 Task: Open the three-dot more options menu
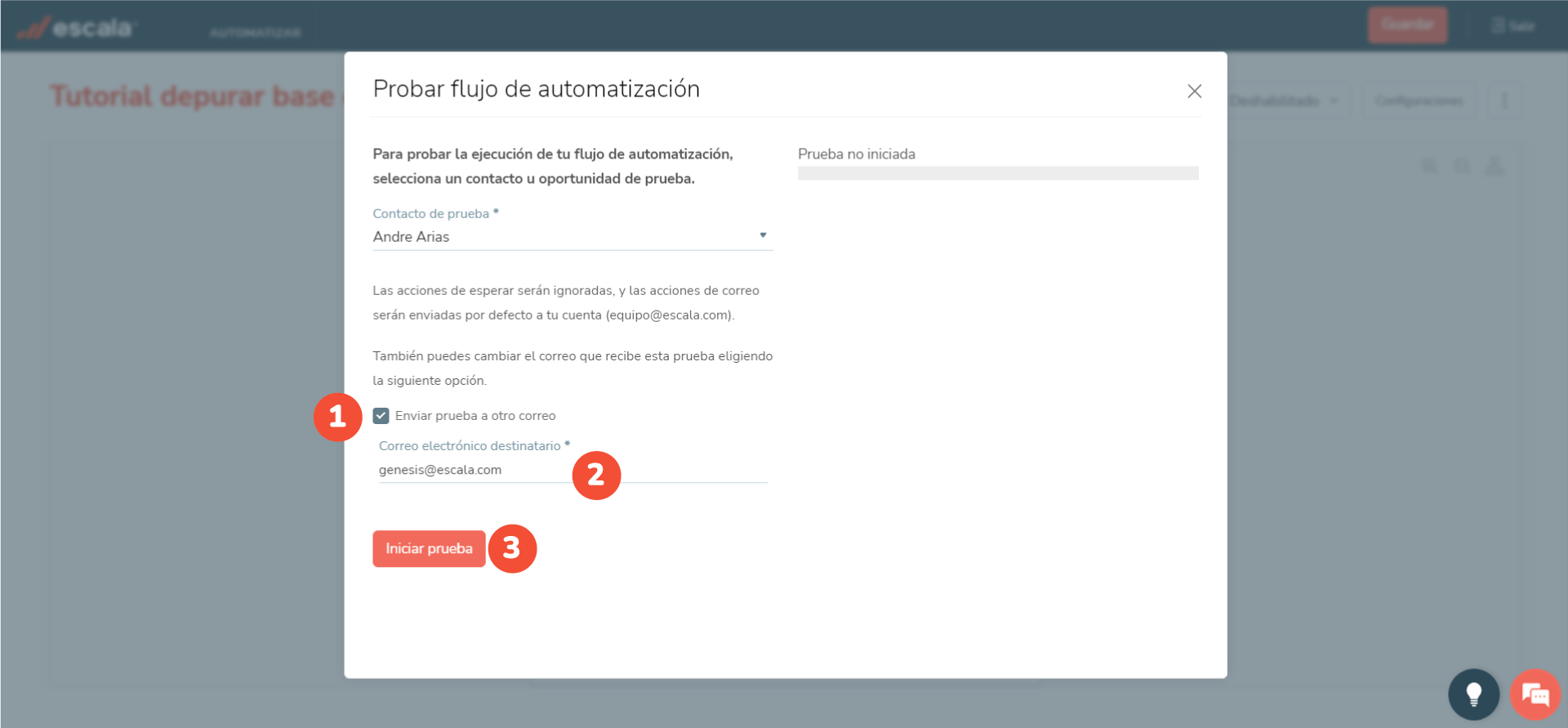[x=1505, y=101]
